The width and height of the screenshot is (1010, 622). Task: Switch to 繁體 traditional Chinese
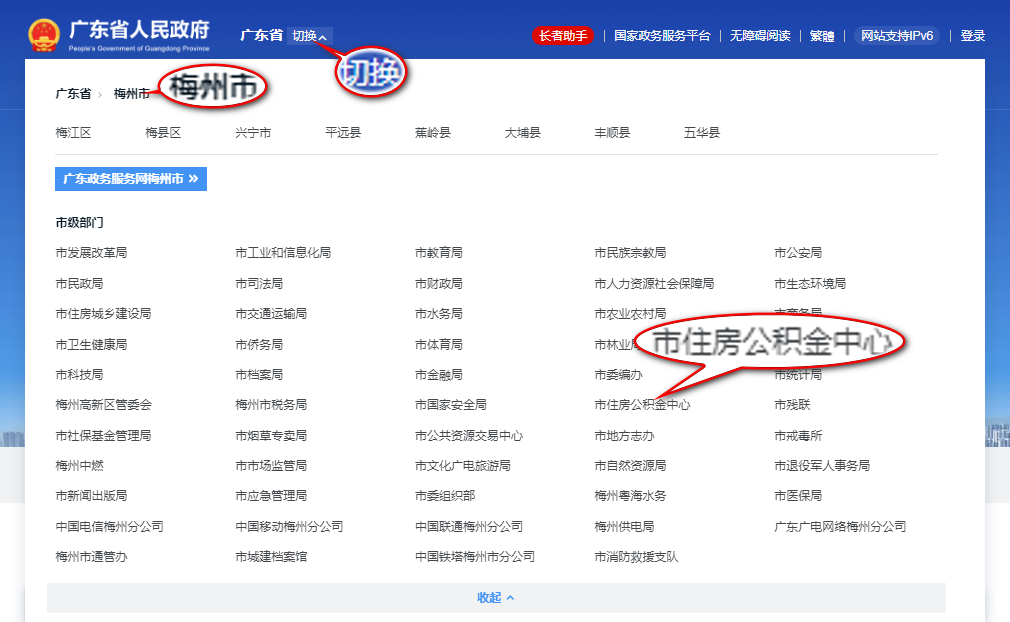coord(822,35)
